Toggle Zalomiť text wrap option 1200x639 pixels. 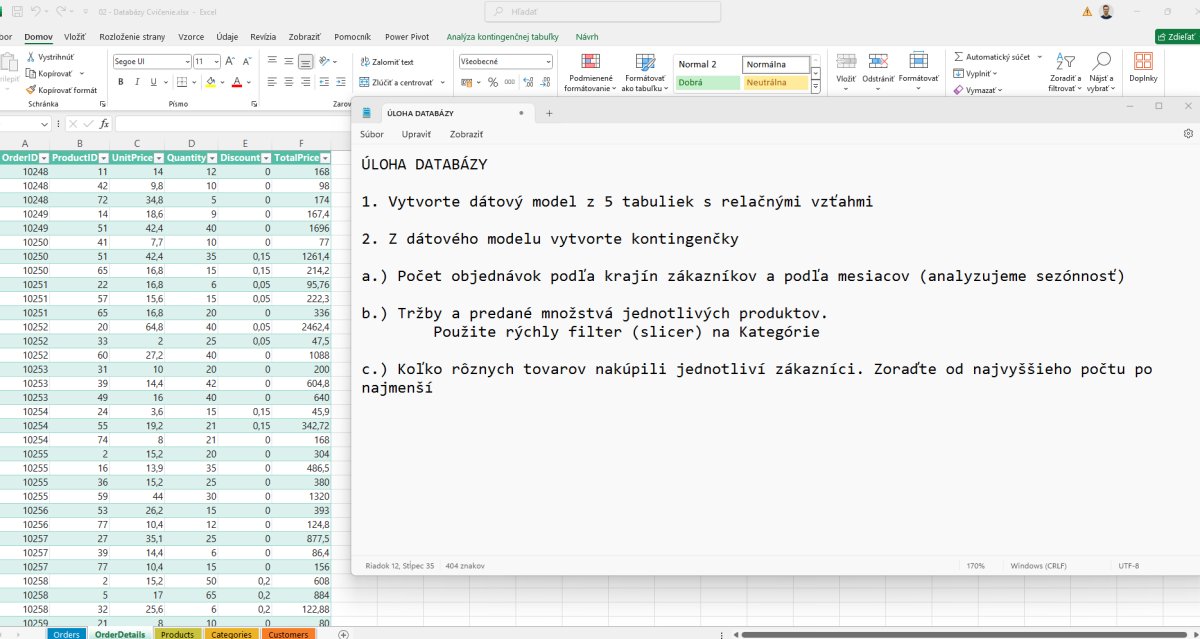pyautogui.click(x=386, y=62)
